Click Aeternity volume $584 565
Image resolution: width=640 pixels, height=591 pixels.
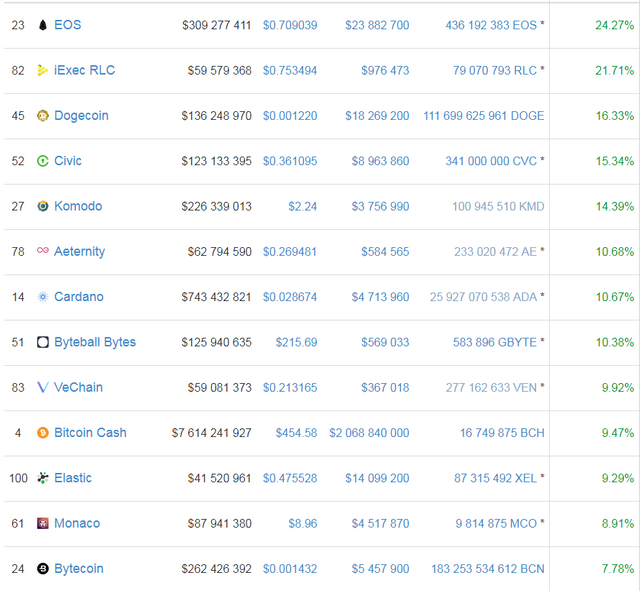point(385,252)
